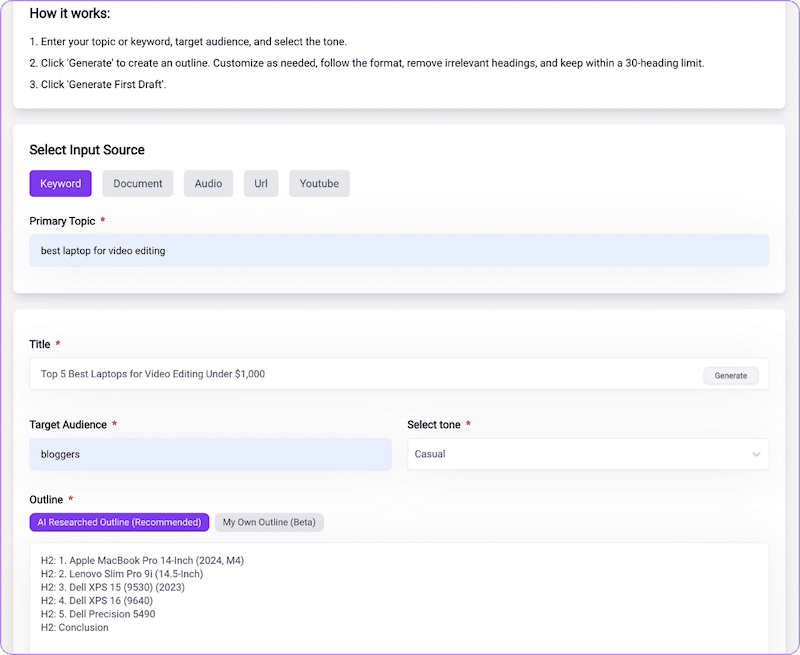
Task: Click Generate button in Title field
Action: pyautogui.click(x=731, y=375)
